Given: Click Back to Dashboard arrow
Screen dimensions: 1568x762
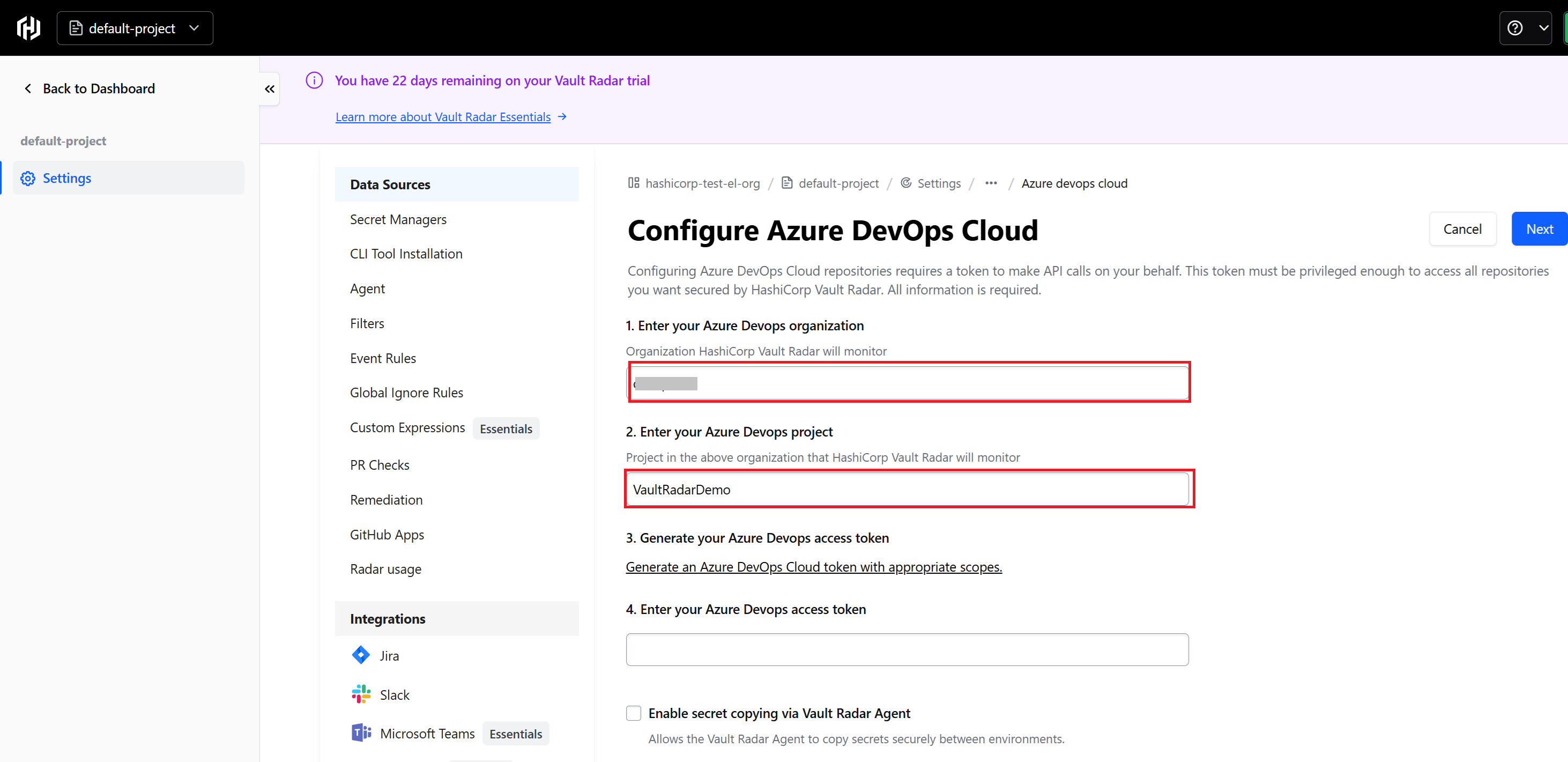Looking at the screenshot, I should (x=28, y=89).
